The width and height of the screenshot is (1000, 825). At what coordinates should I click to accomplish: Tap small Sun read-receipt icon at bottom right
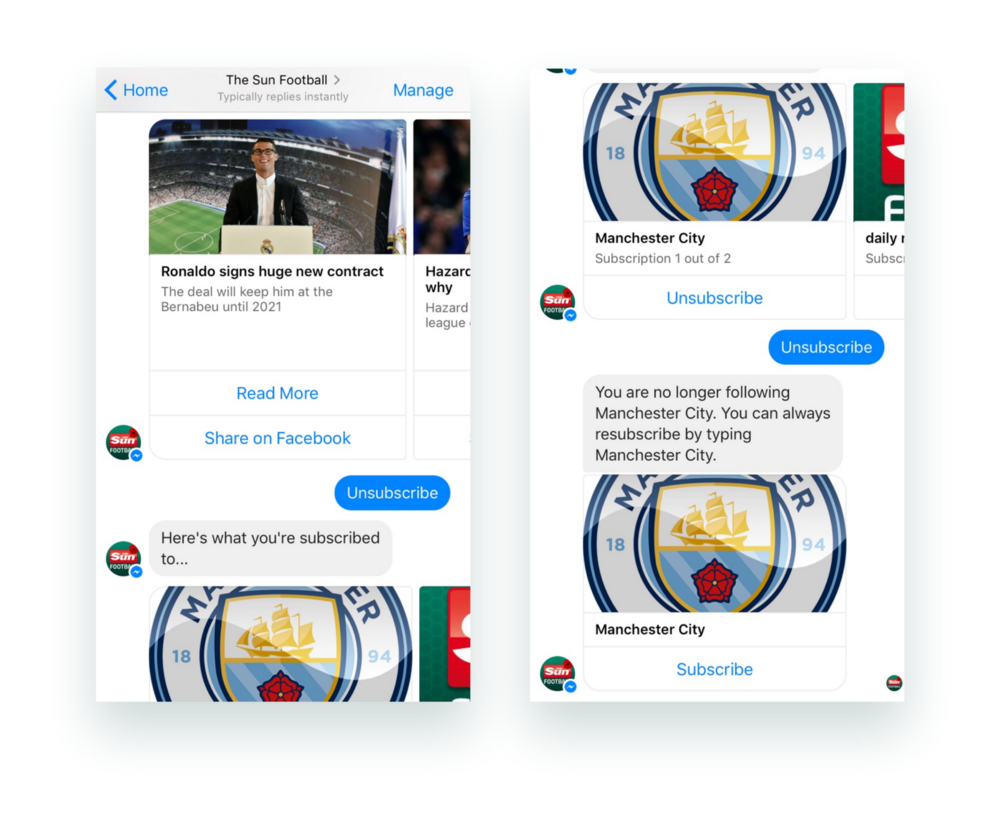(x=894, y=683)
